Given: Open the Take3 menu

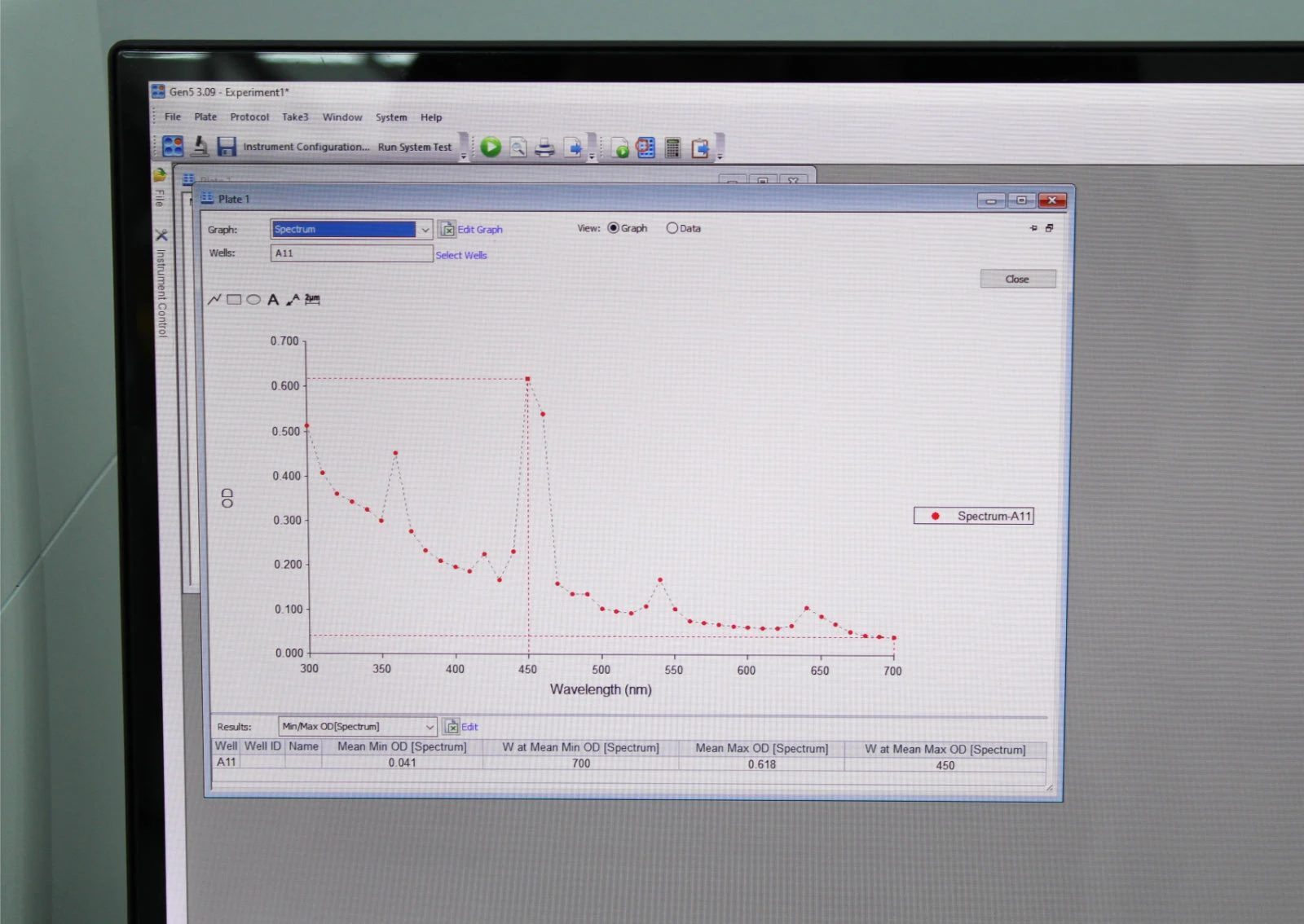Looking at the screenshot, I should coord(295,117).
